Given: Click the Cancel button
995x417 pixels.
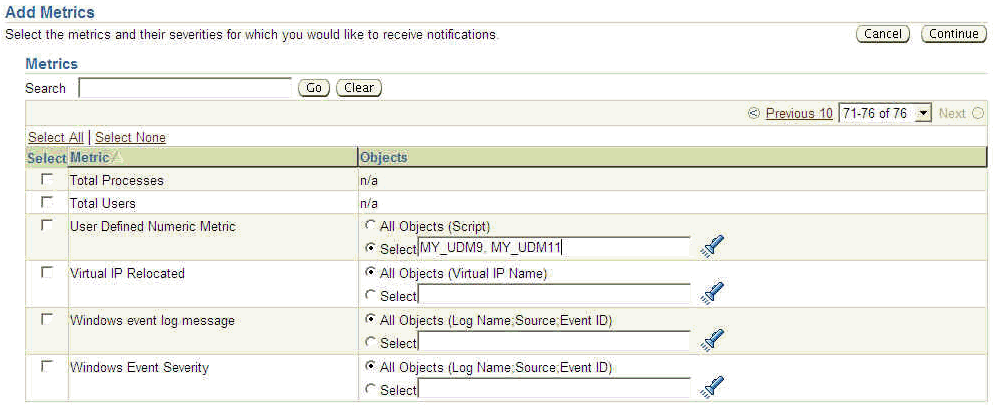Looking at the screenshot, I should [x=882, y=34].
